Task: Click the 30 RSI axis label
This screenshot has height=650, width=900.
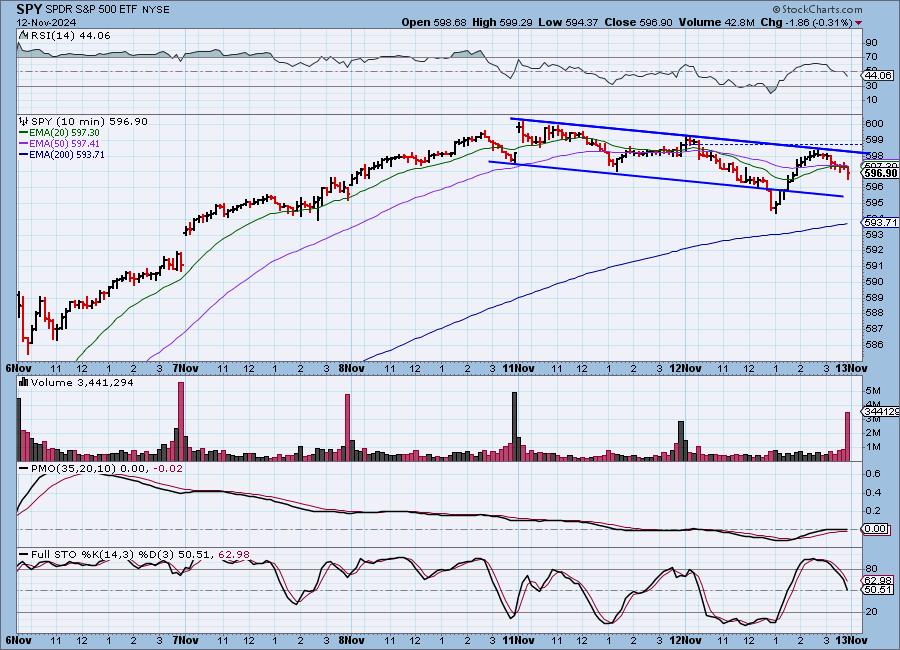Action: [871, 86]
